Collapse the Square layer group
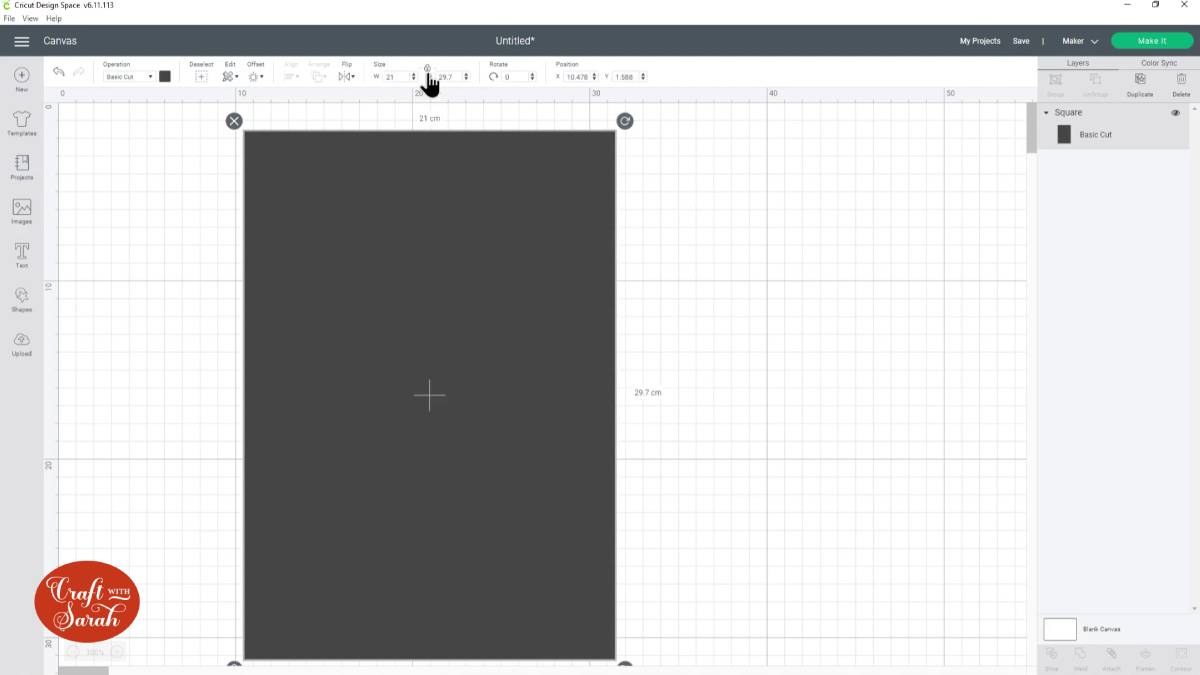 [1046, 113]
